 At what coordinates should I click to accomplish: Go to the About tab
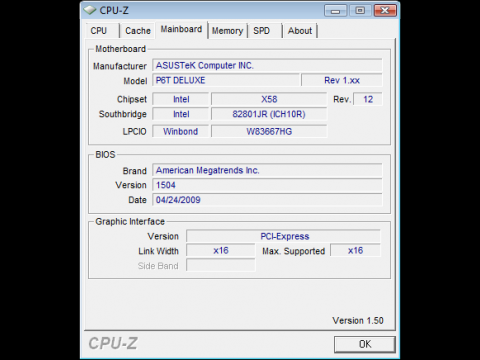[300, 31]
